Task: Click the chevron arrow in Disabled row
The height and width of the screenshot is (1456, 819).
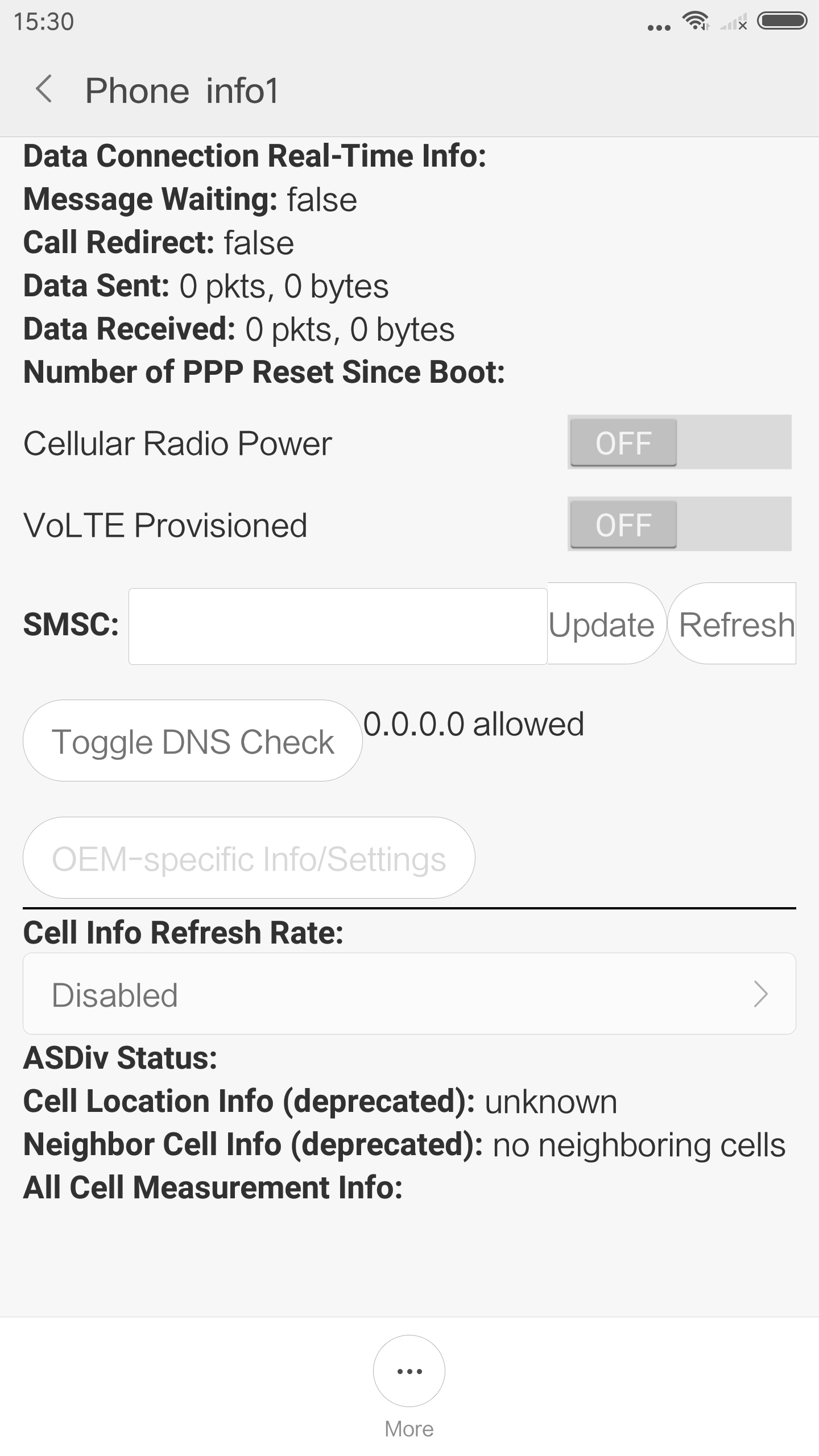Action: (760, 994)
